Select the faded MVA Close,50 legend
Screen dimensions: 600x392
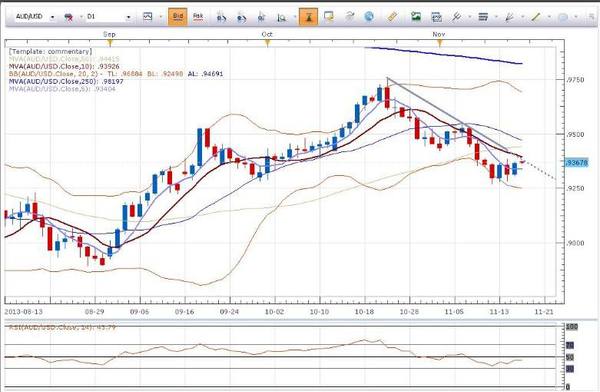coord(64,59)
